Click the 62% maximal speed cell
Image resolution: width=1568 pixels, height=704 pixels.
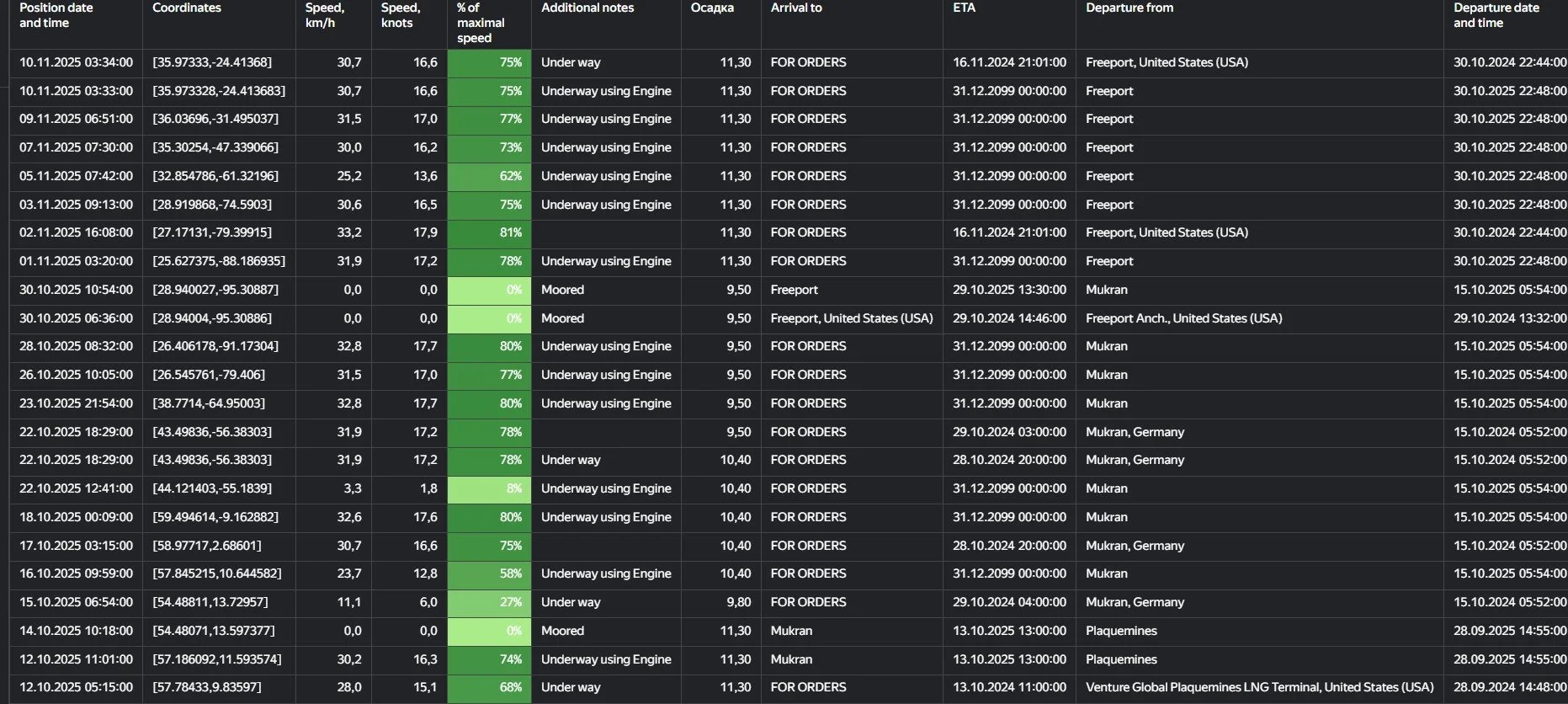(489, 176)
